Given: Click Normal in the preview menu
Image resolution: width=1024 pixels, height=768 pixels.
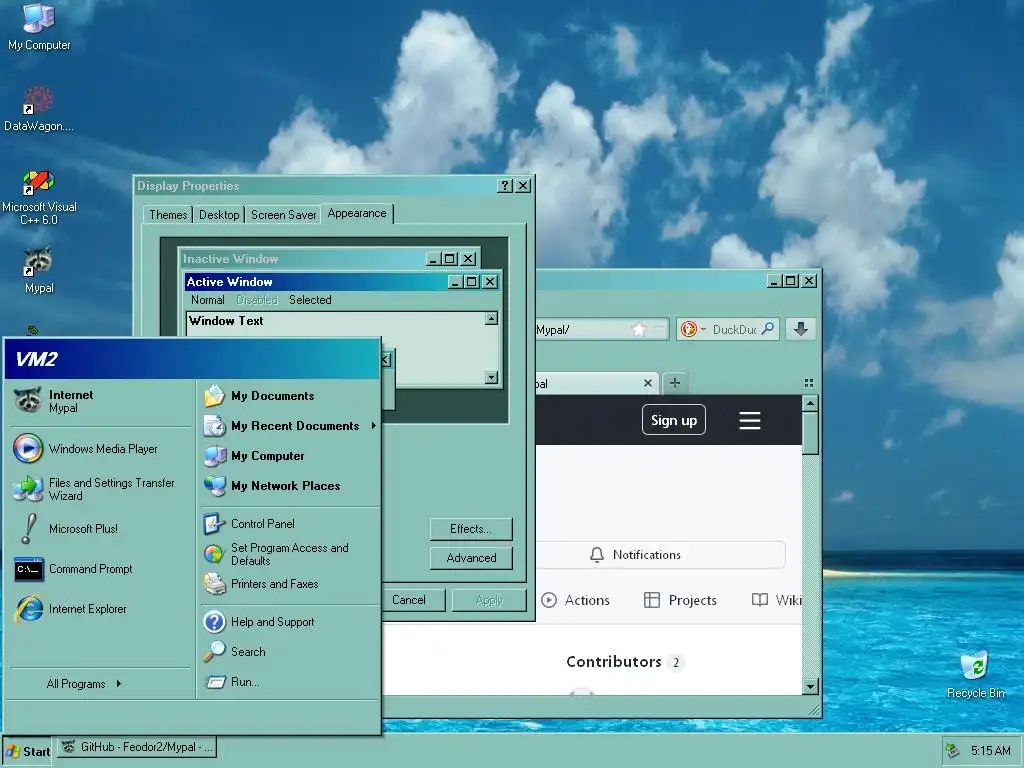Looking at the screenshot, I should pos(208,300).
